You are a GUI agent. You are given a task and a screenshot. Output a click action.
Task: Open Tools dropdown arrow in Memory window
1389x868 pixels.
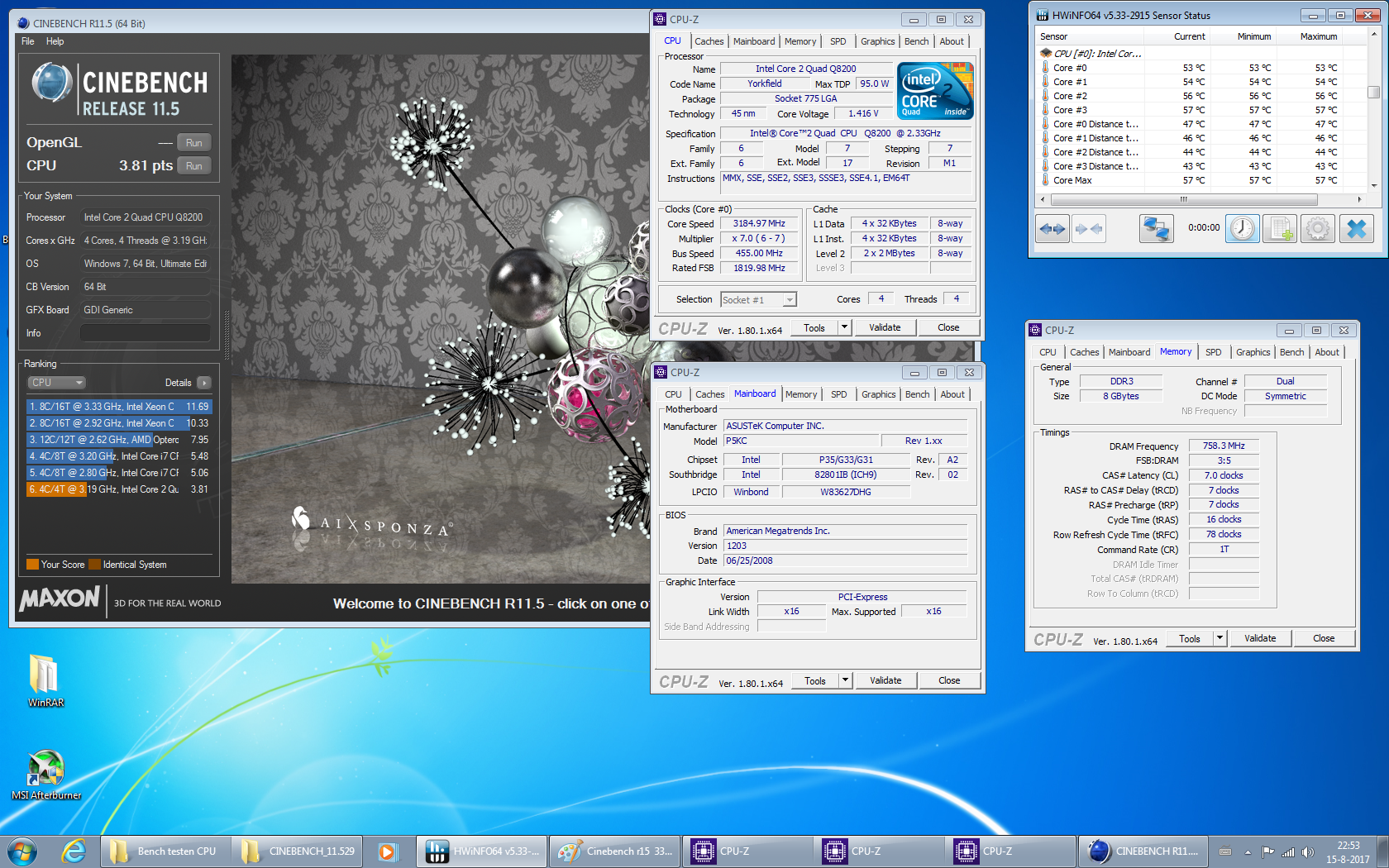[1220, 638]
